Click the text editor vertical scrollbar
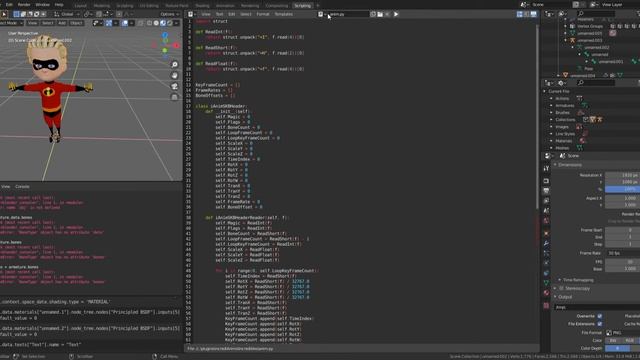The width and height of the screenshot is (640, 360). pyautogui.click(x=538, y=118)
